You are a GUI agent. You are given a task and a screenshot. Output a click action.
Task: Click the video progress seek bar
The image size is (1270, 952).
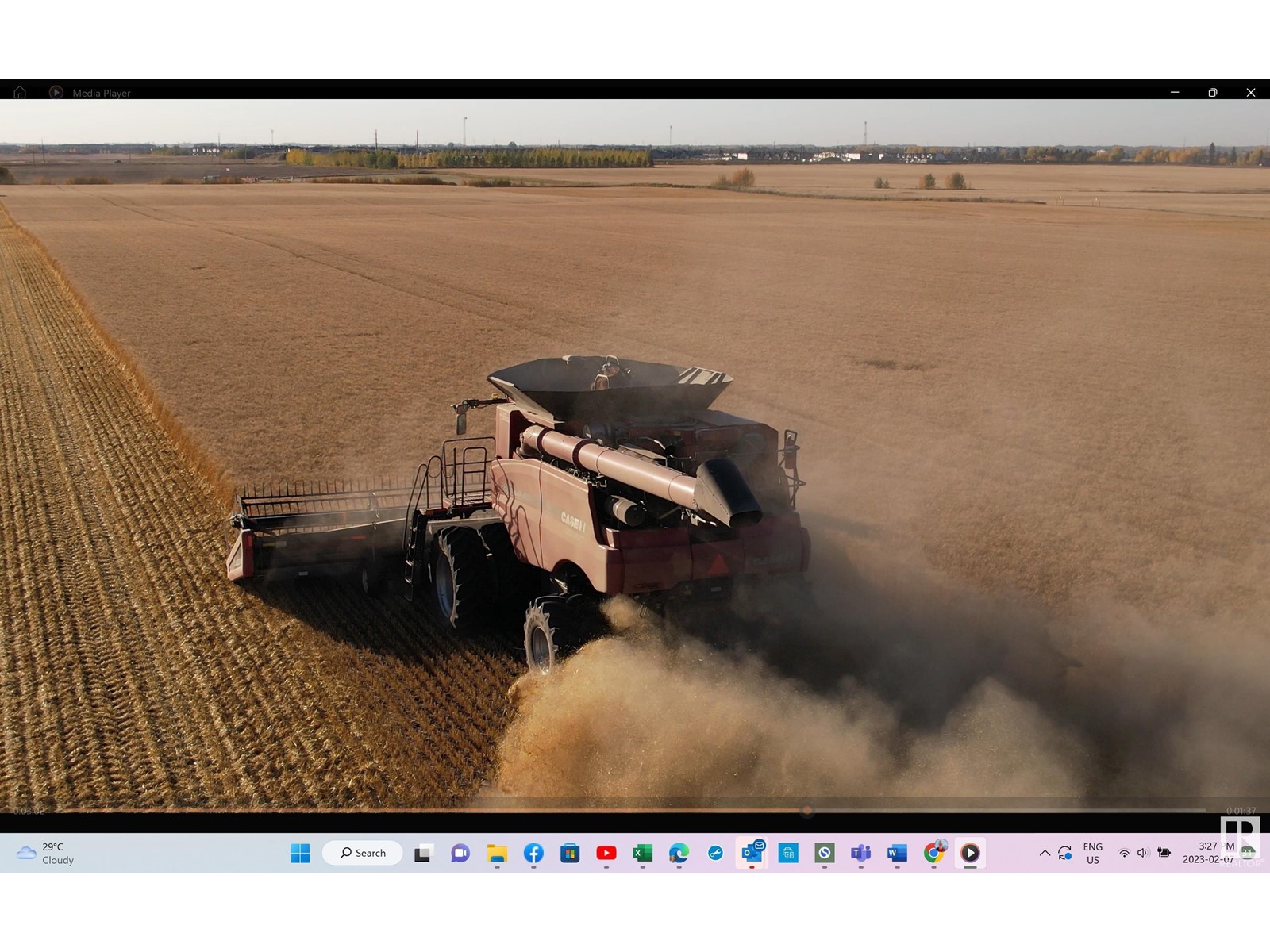635,811
